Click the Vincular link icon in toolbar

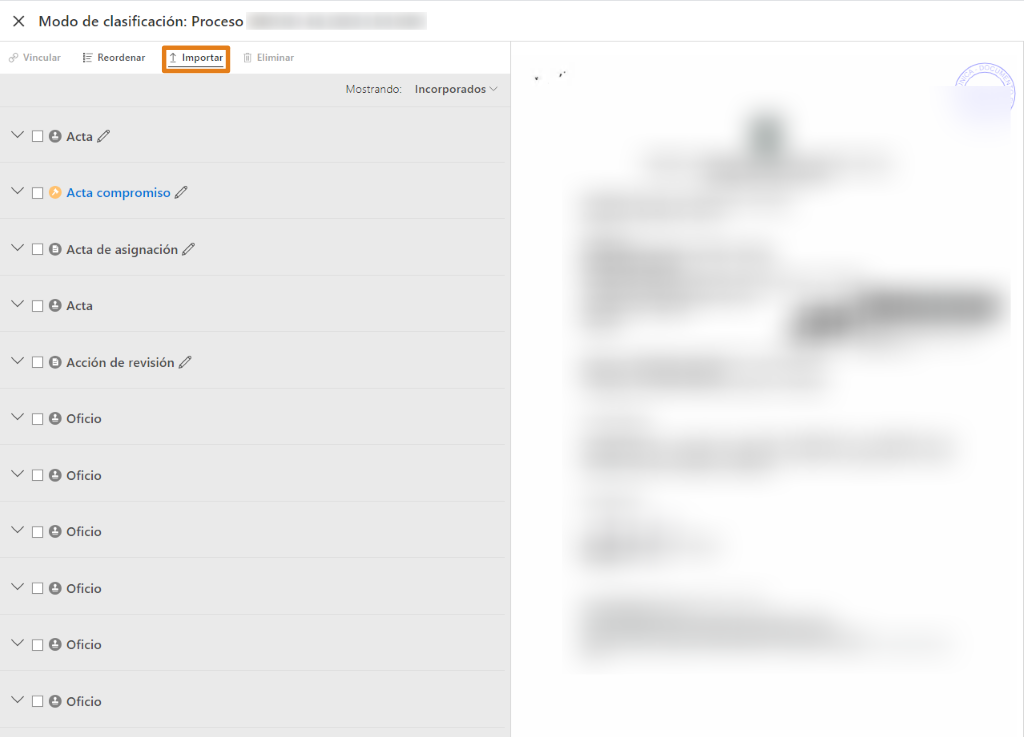point(13,58)
